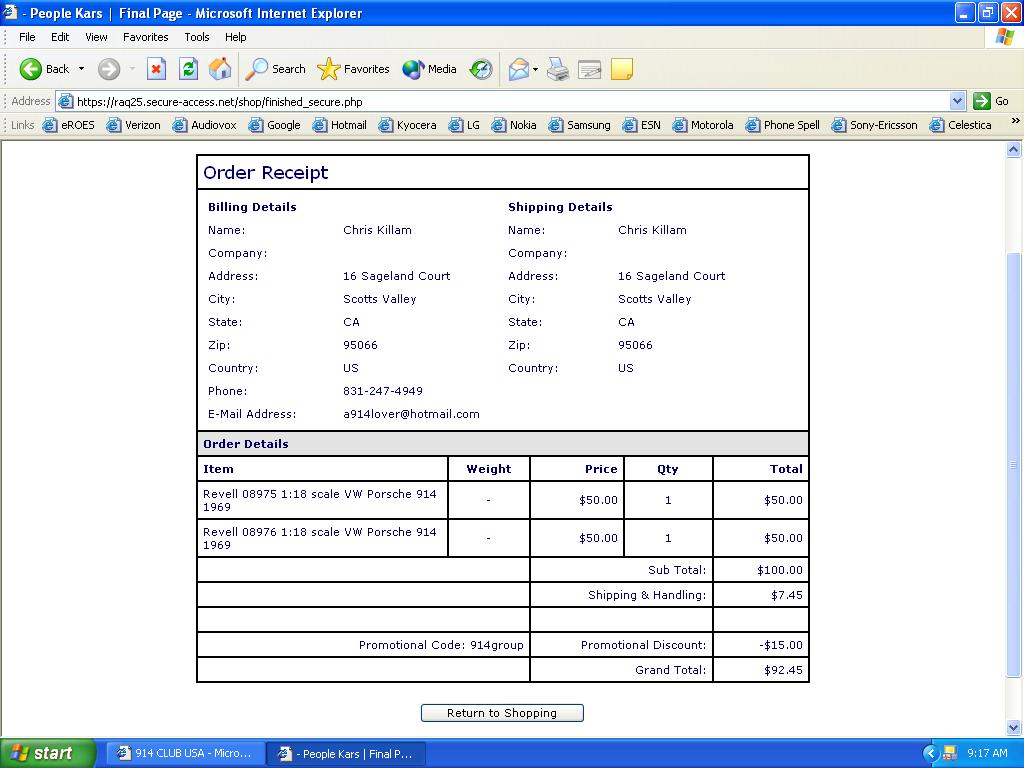The image size is (1024, 768).
Task: Click the Stop loading icon
Action: 156,69
